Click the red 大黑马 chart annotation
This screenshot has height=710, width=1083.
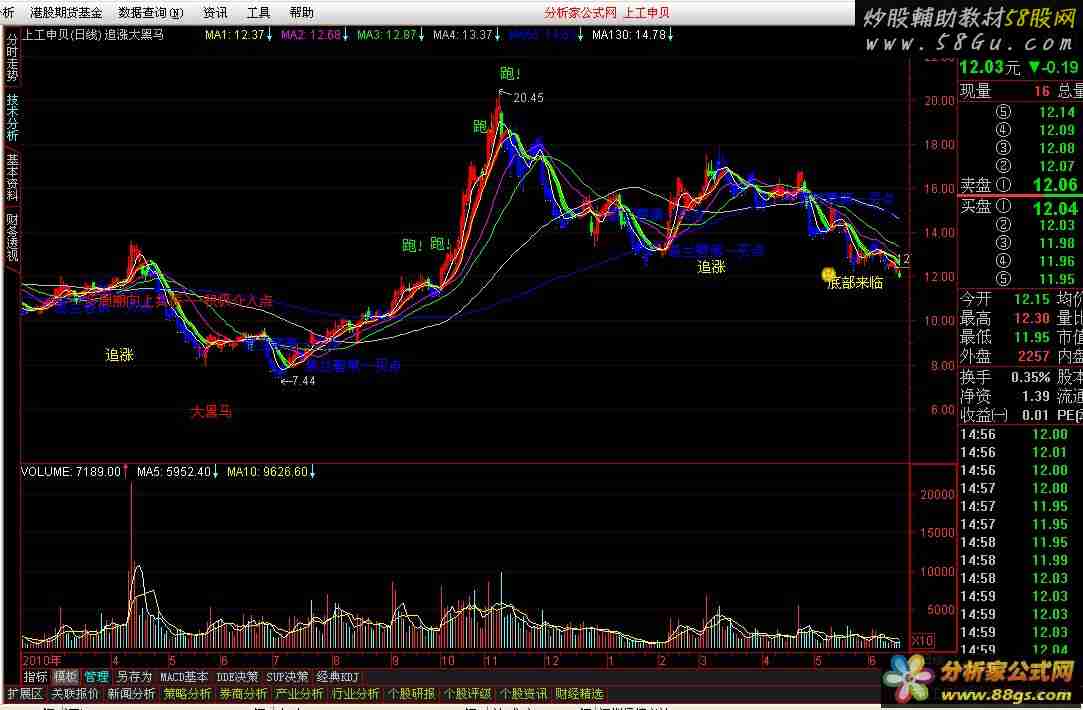(x=211, y=412)
